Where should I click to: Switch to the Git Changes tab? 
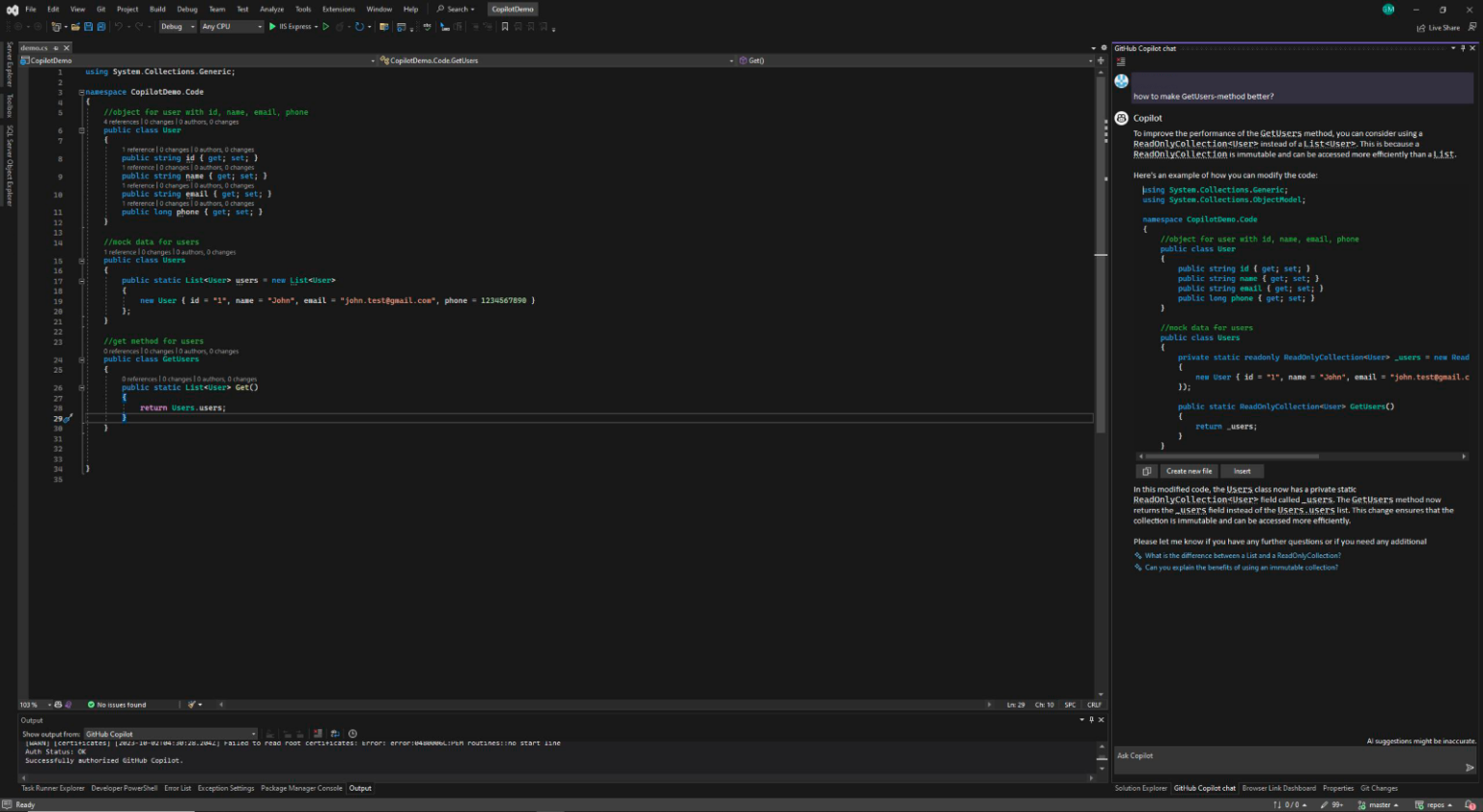click(1379, 789)
